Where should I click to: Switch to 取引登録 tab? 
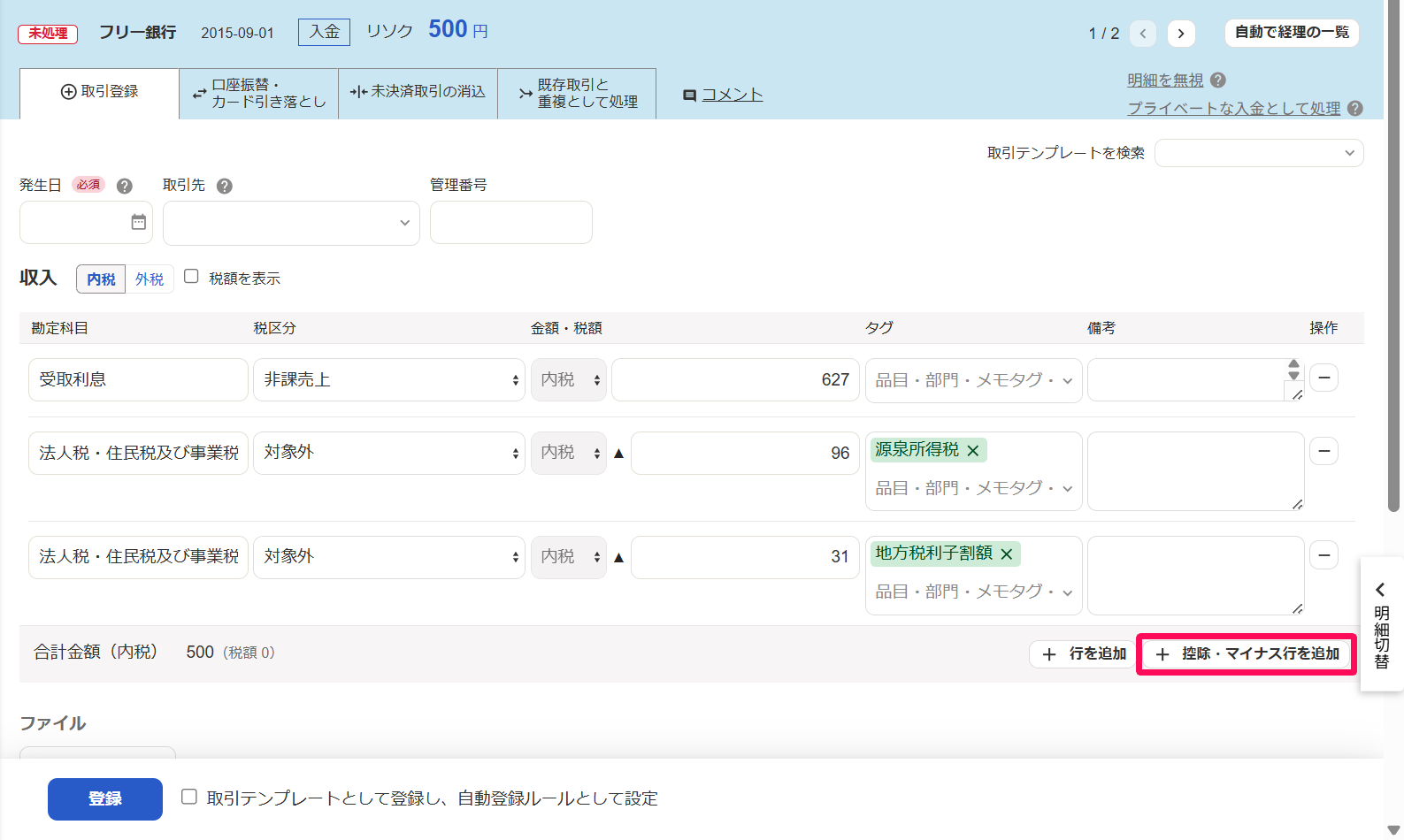99,92
